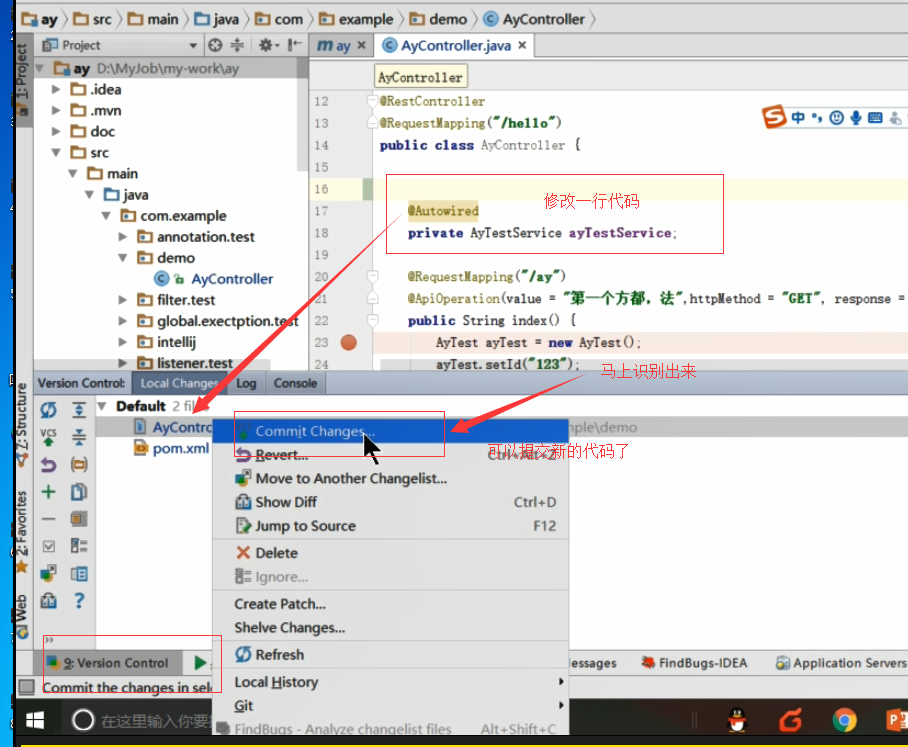This screenshot has width=908, height=747.
Task: Toggle Sogou Chinese/English mode button
Action: click(x=798, y=118)
